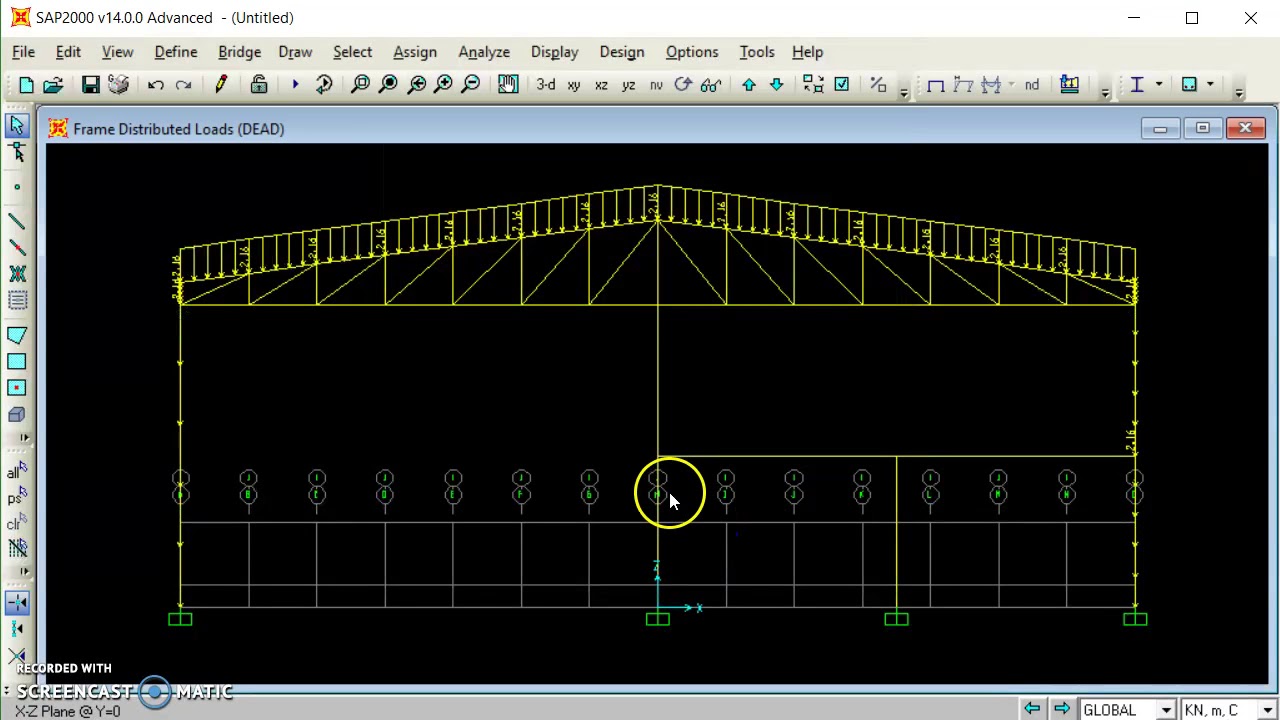Click the nv named view button
The image size is (1280, 720).
[x=656, y=85]
